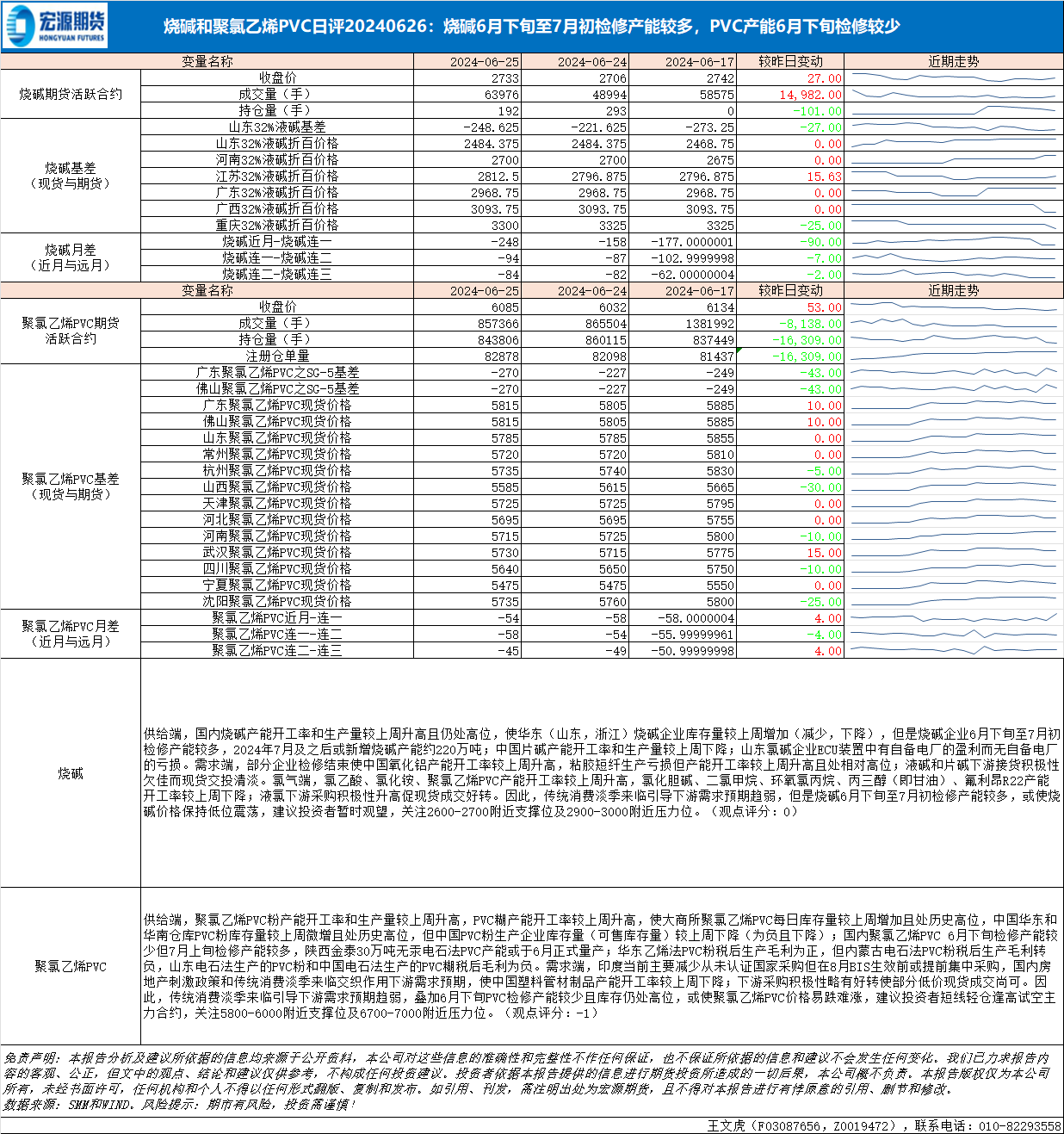Click the PVC closing price value 6085
Viewport: 1064px width, 1134px height.
(x=504, y=307)
